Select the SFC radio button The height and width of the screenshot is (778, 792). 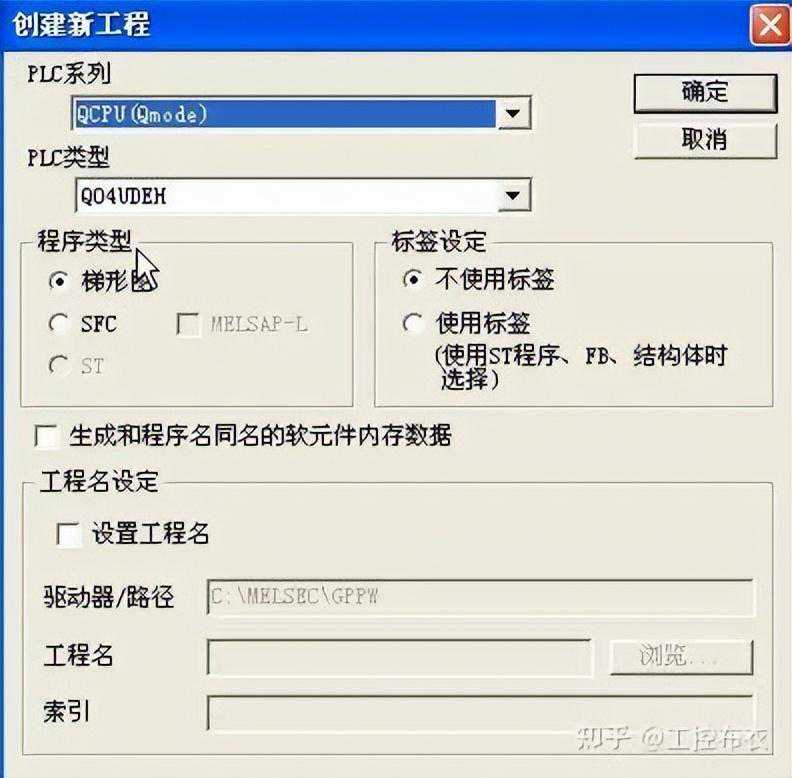pos(59,323)
